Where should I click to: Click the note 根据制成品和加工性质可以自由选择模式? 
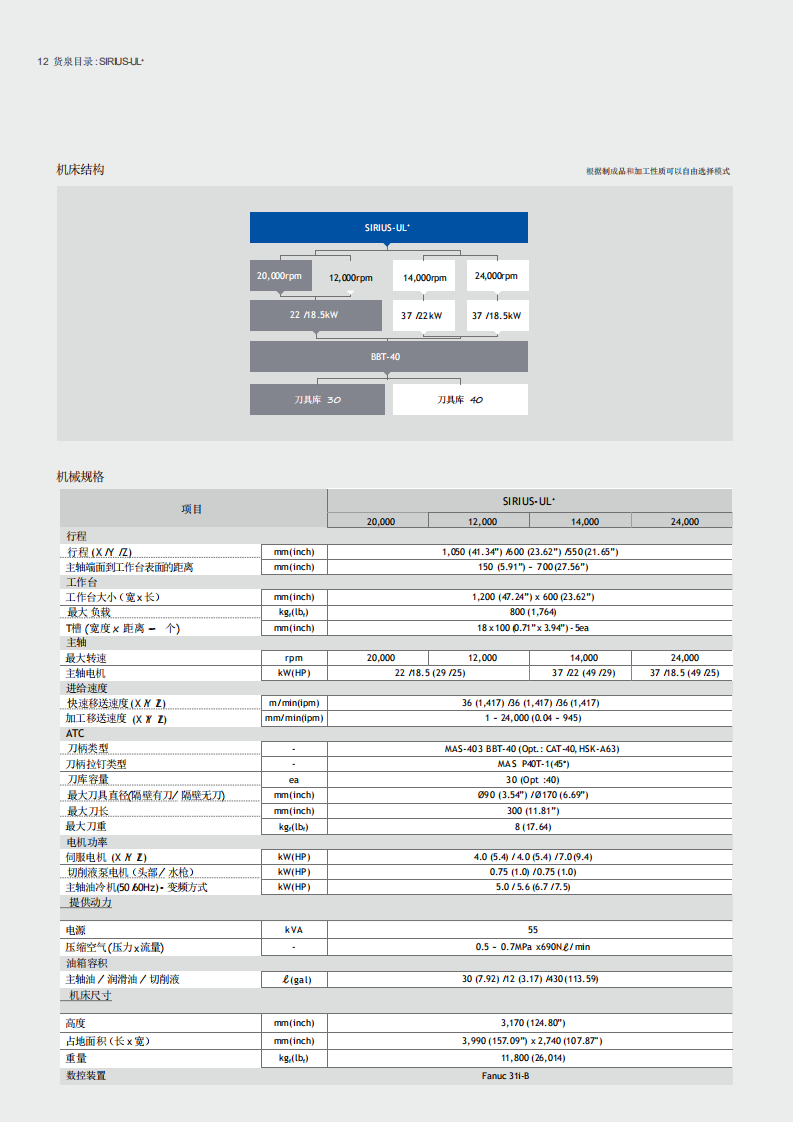point(658,171)
